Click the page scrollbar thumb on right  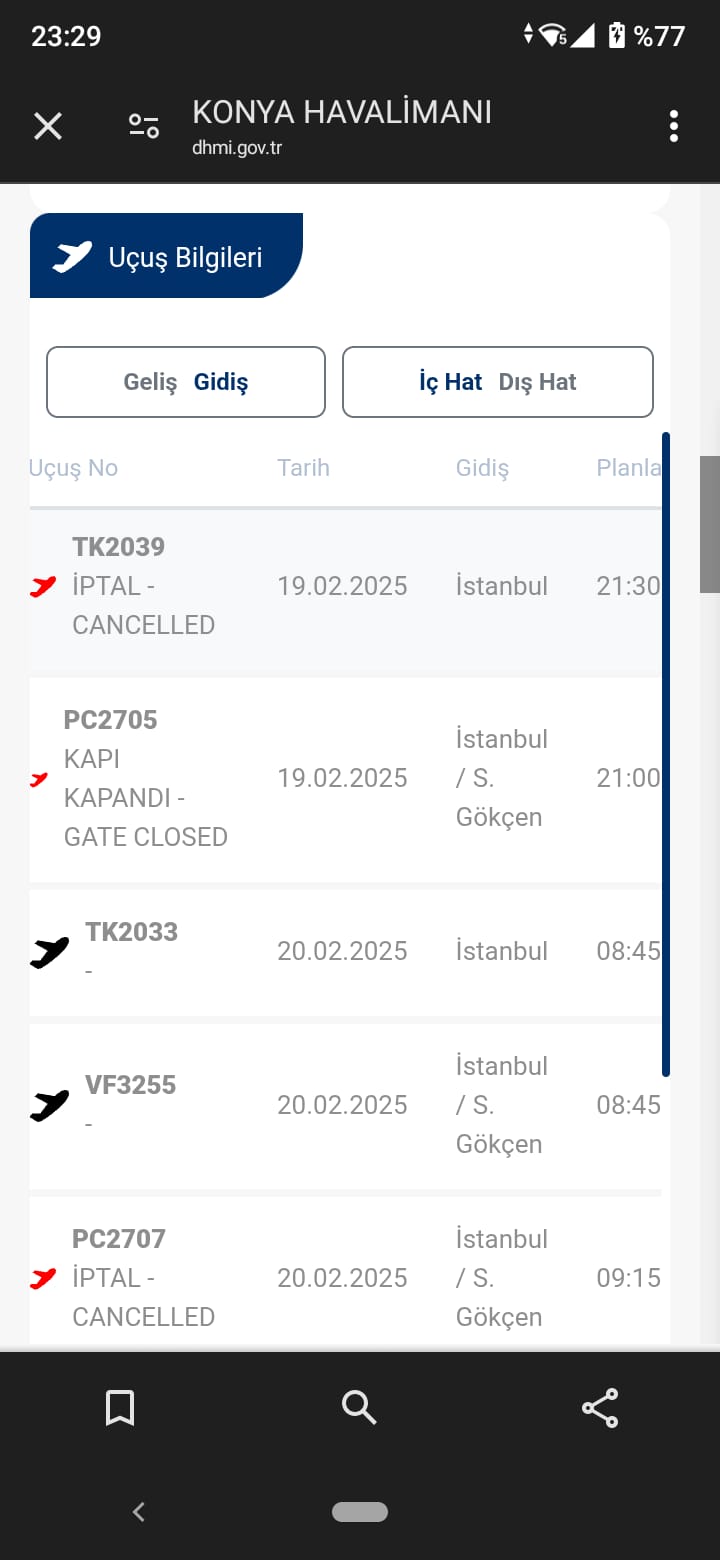pos(710,524)
